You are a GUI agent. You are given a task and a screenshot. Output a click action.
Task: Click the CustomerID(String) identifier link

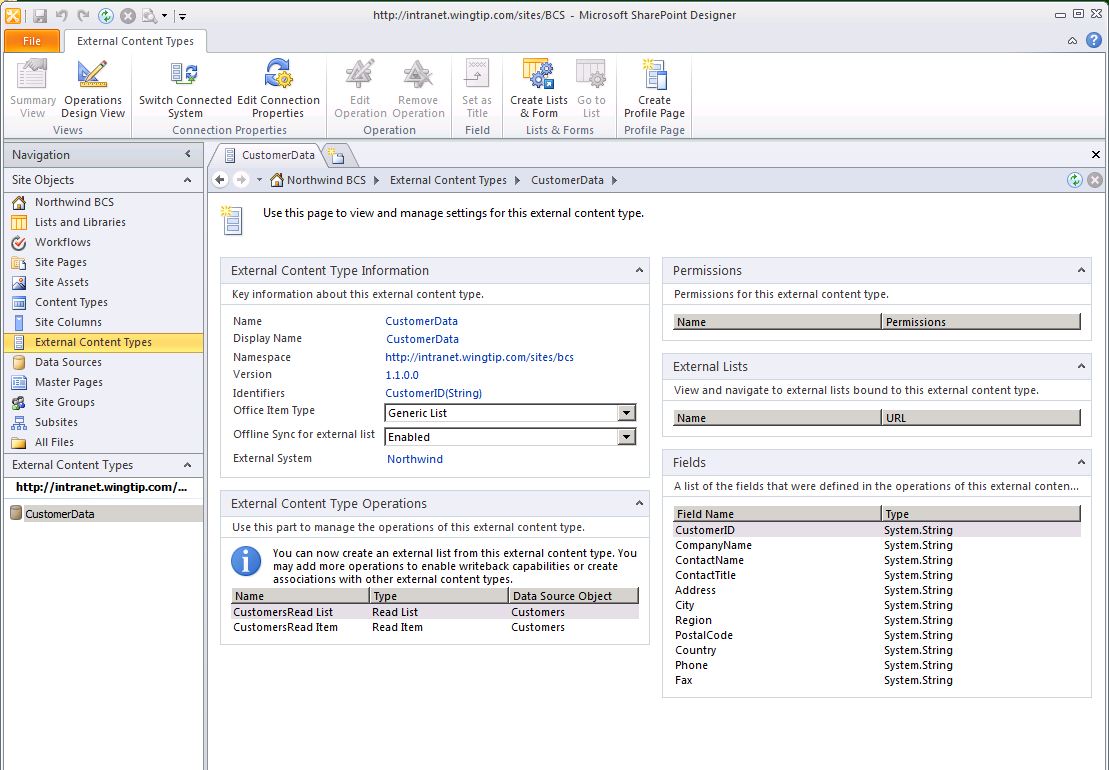click(x=433, y=393)
